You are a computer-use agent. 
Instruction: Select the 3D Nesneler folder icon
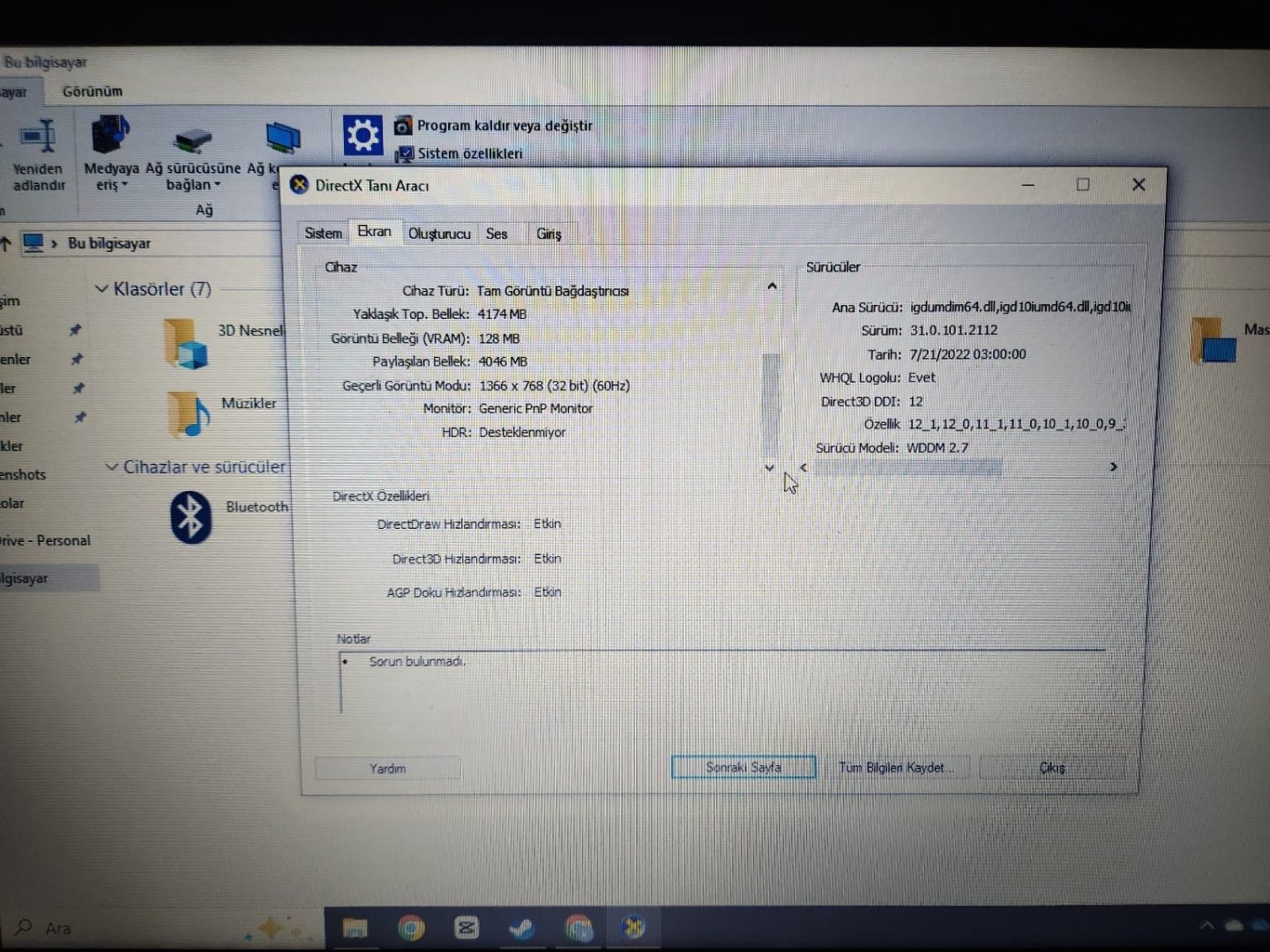[185, 343]
